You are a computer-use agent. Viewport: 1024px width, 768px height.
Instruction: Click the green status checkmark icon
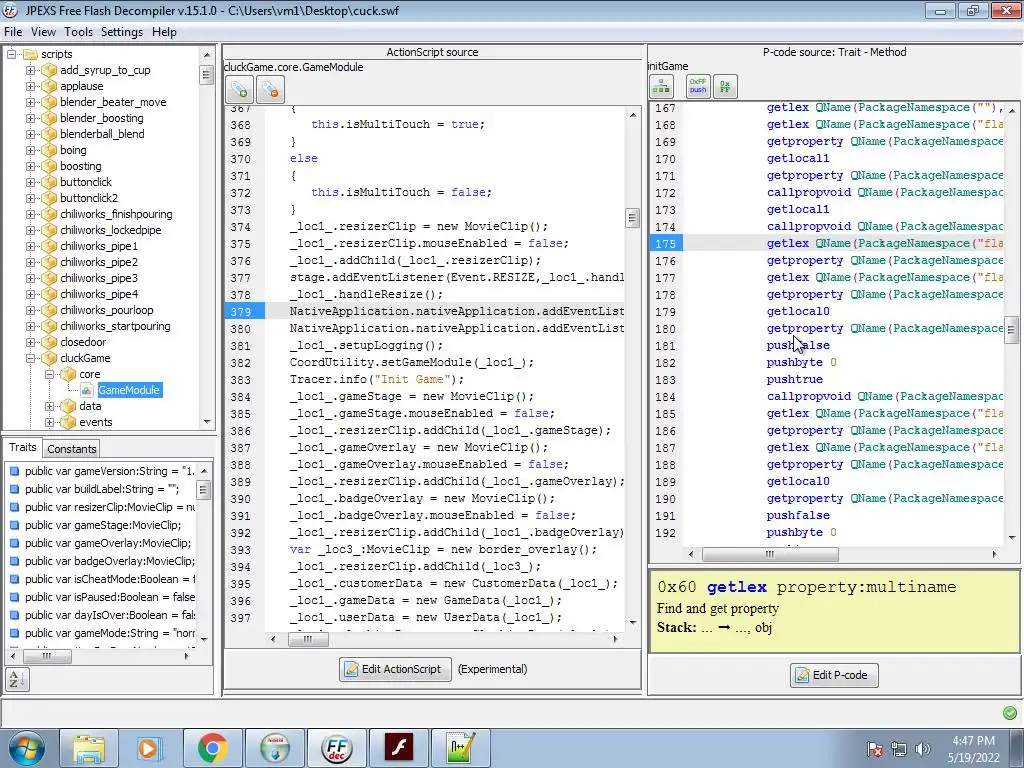pyautogui.click(x=1010, y=712)
